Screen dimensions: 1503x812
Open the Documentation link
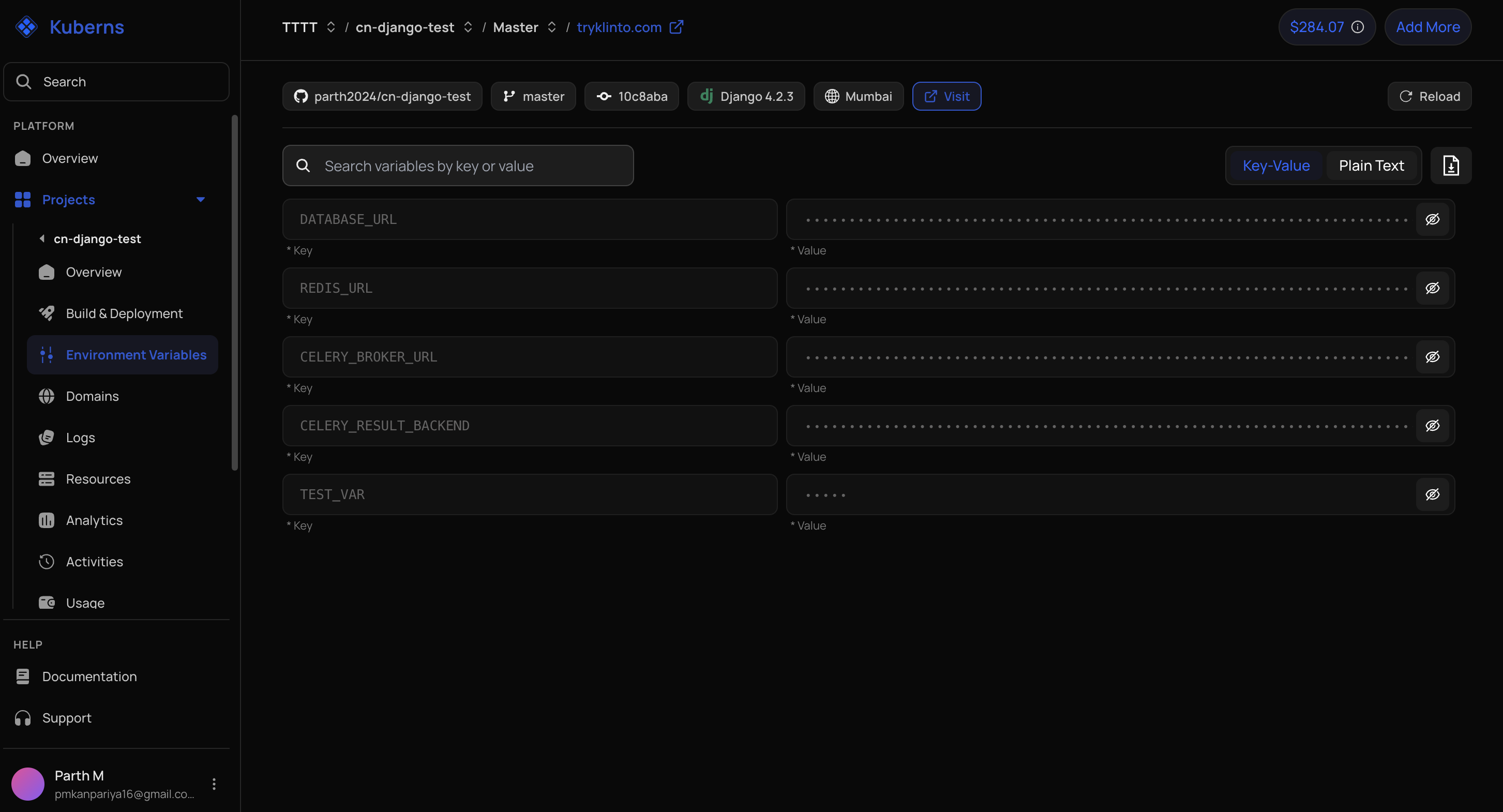pos(89,676)
